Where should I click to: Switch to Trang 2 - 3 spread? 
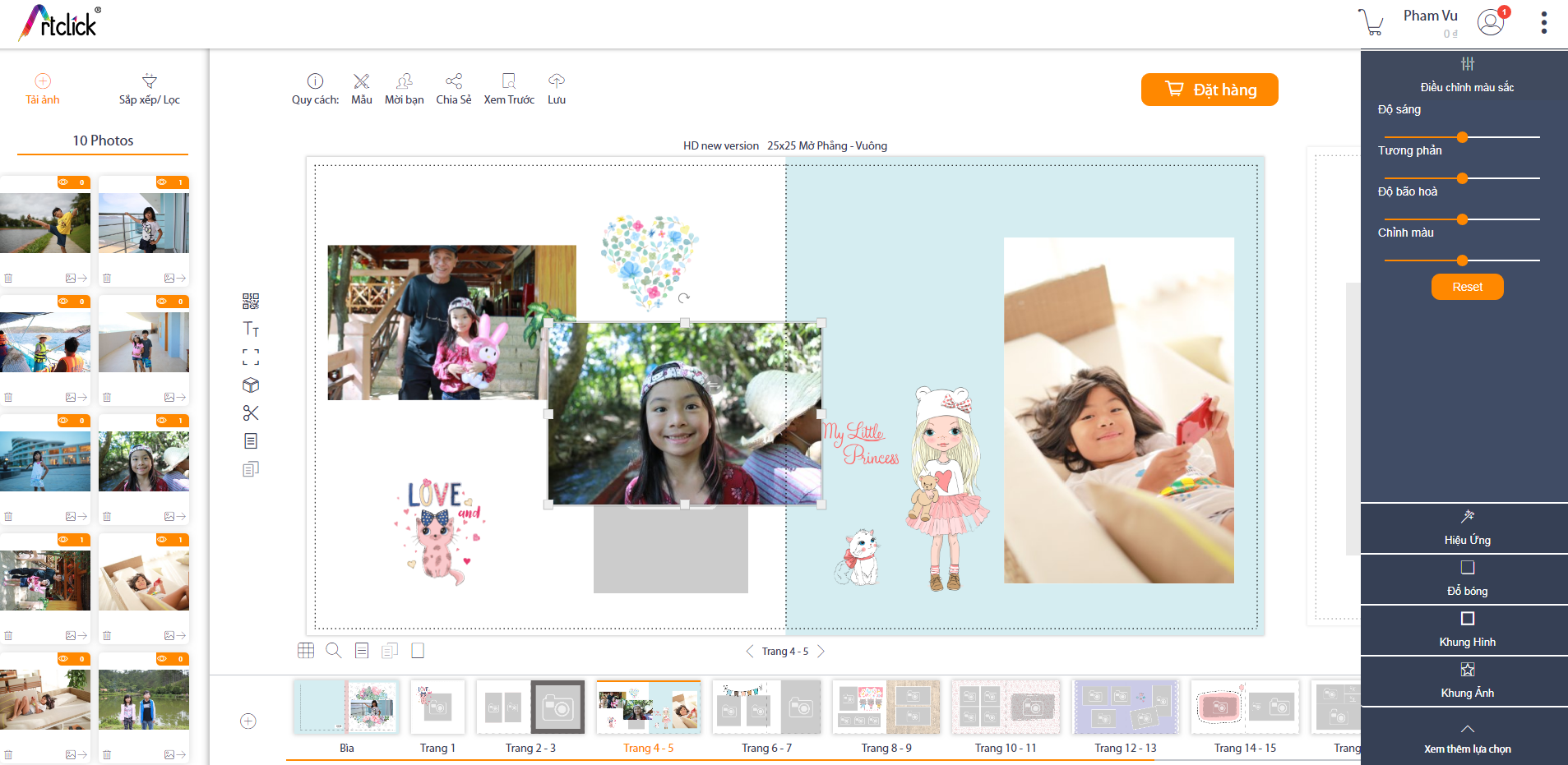(530, 707)
